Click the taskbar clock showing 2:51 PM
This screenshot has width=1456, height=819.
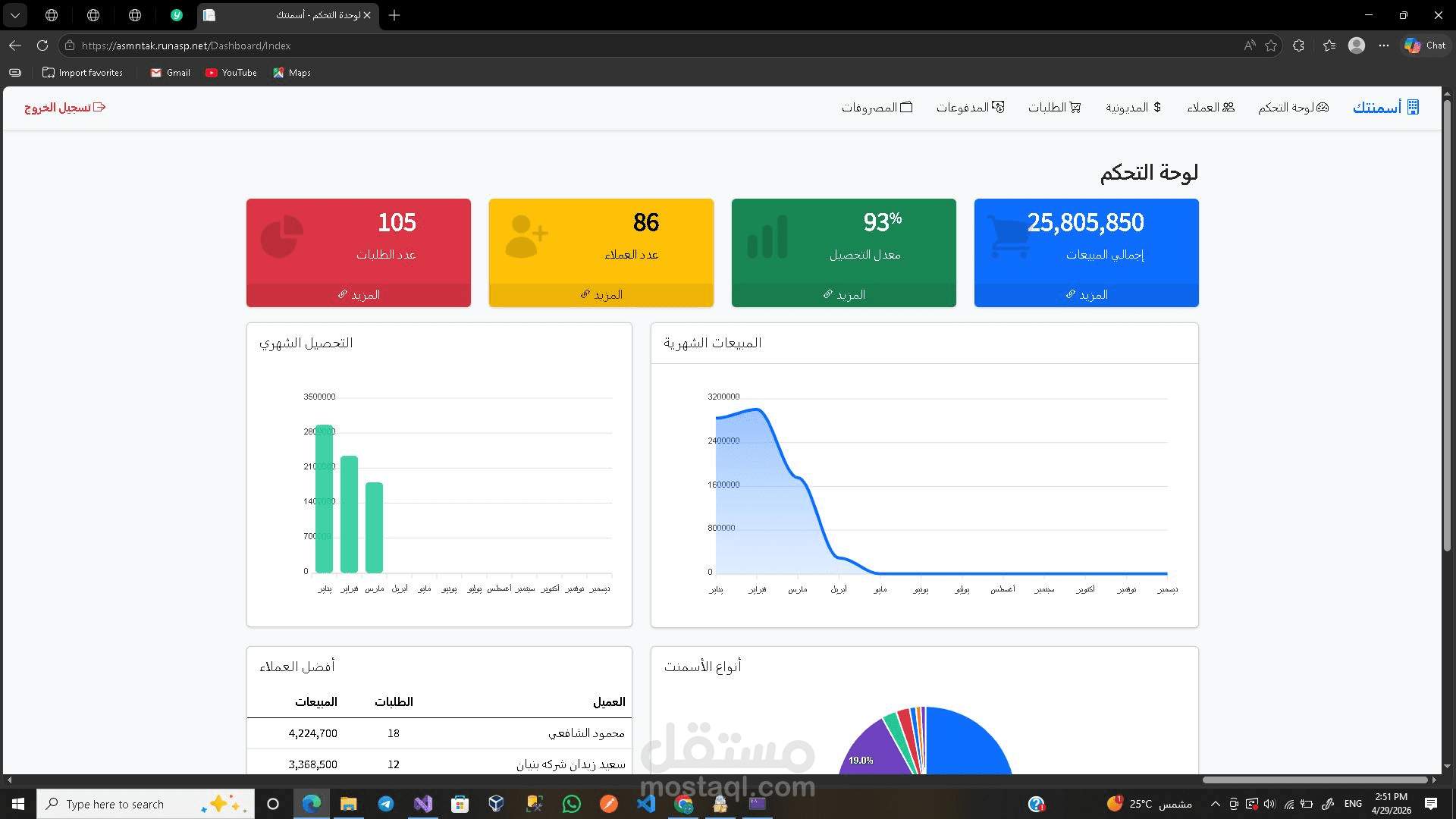click(x=1392, y=804)
